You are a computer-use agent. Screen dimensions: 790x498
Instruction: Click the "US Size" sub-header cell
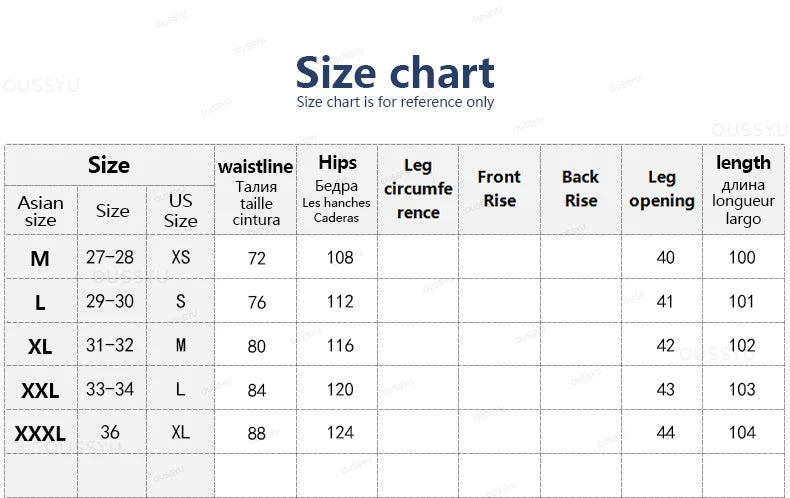pos(181,211)
